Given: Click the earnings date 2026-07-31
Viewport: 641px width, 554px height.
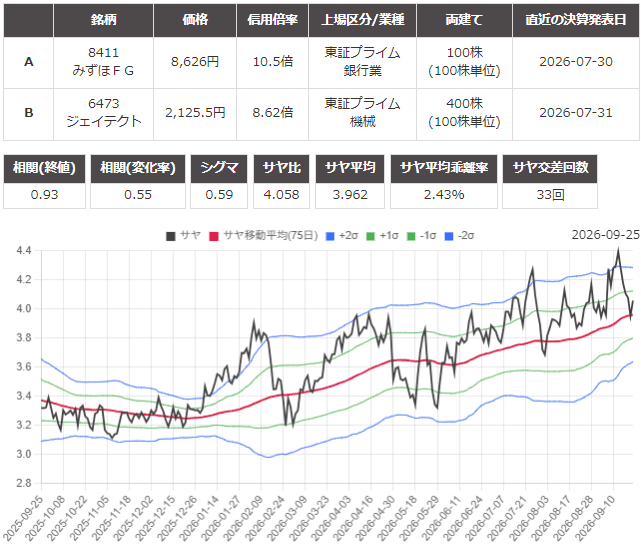Looking at the screenshot, I should [576, 113].
